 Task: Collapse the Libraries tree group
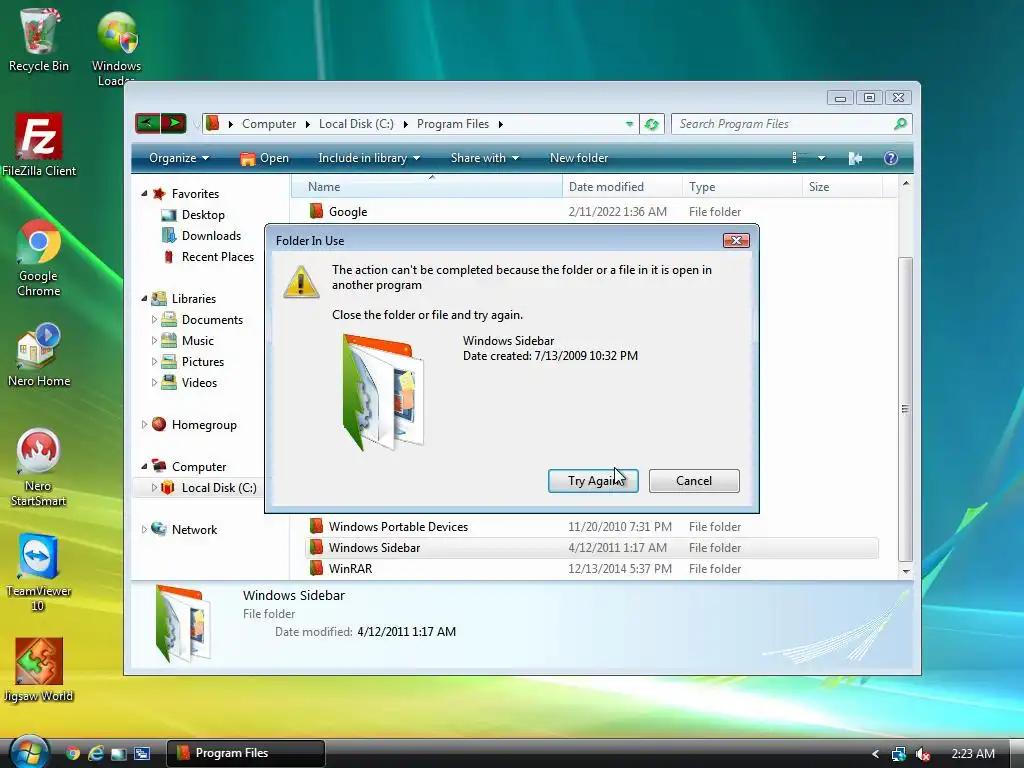(x=144, y=298)
